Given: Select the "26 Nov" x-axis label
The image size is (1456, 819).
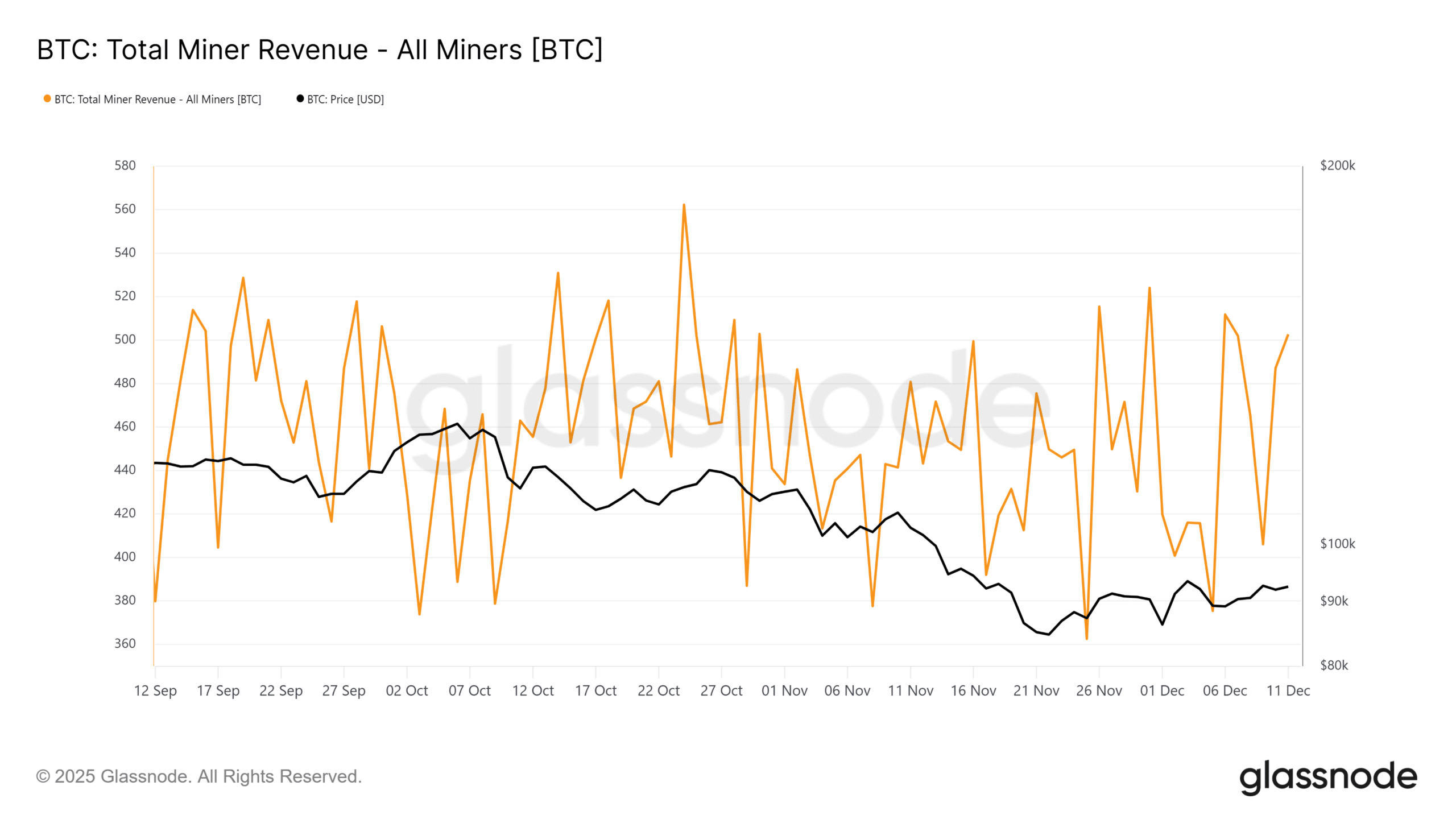Looking at the screenshot, I should pyautogui.click(x=1099, y=690).
